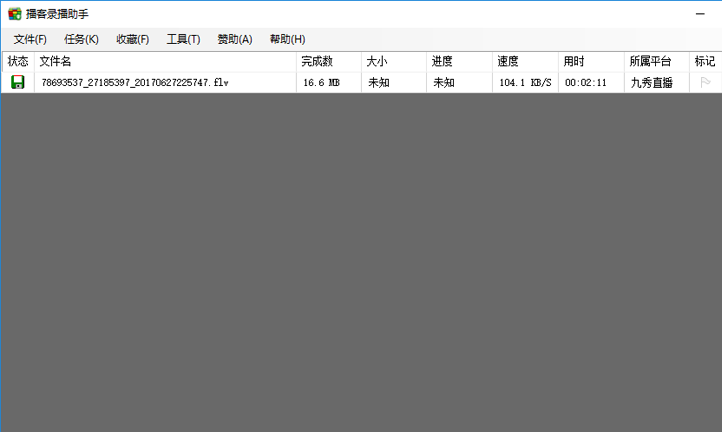Click the 九秀直播 platform cell
This screenshot has height=432, width=722.
pos(651,83)
